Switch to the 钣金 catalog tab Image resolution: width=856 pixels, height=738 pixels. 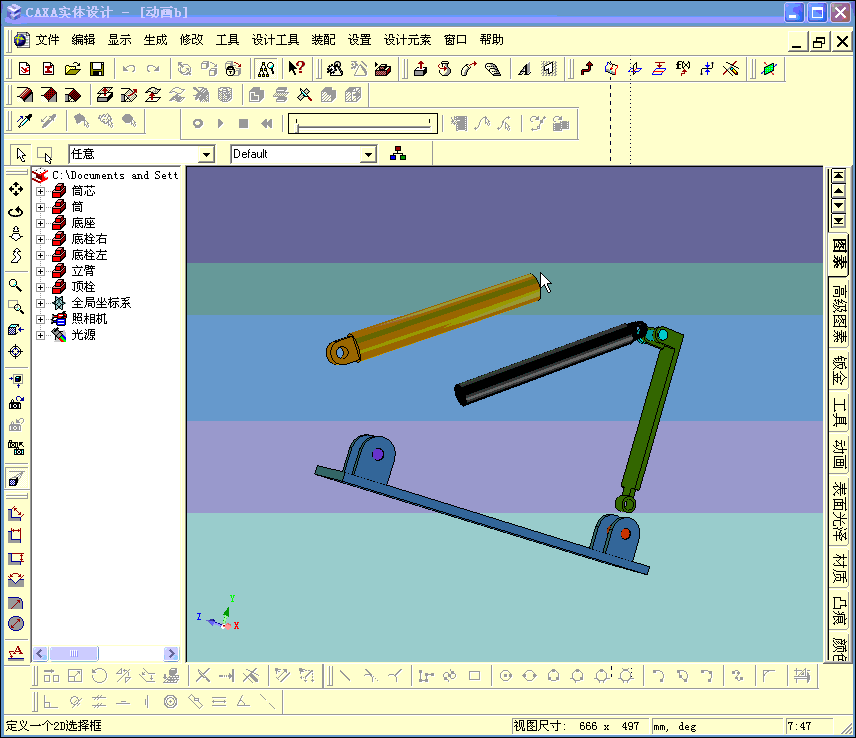click(x=839, y=371)
